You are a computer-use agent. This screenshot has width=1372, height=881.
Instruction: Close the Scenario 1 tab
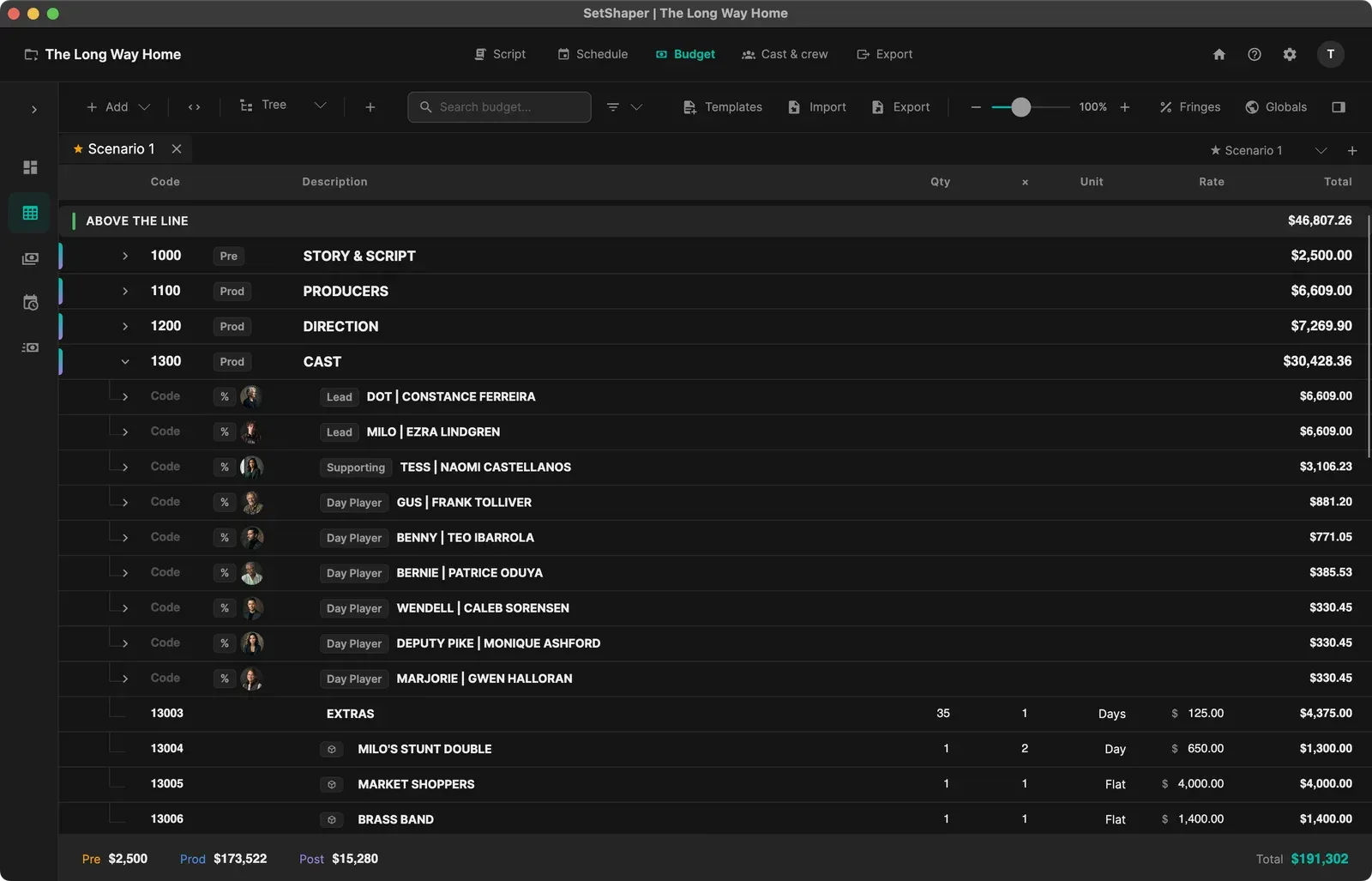tap(177, 149)
